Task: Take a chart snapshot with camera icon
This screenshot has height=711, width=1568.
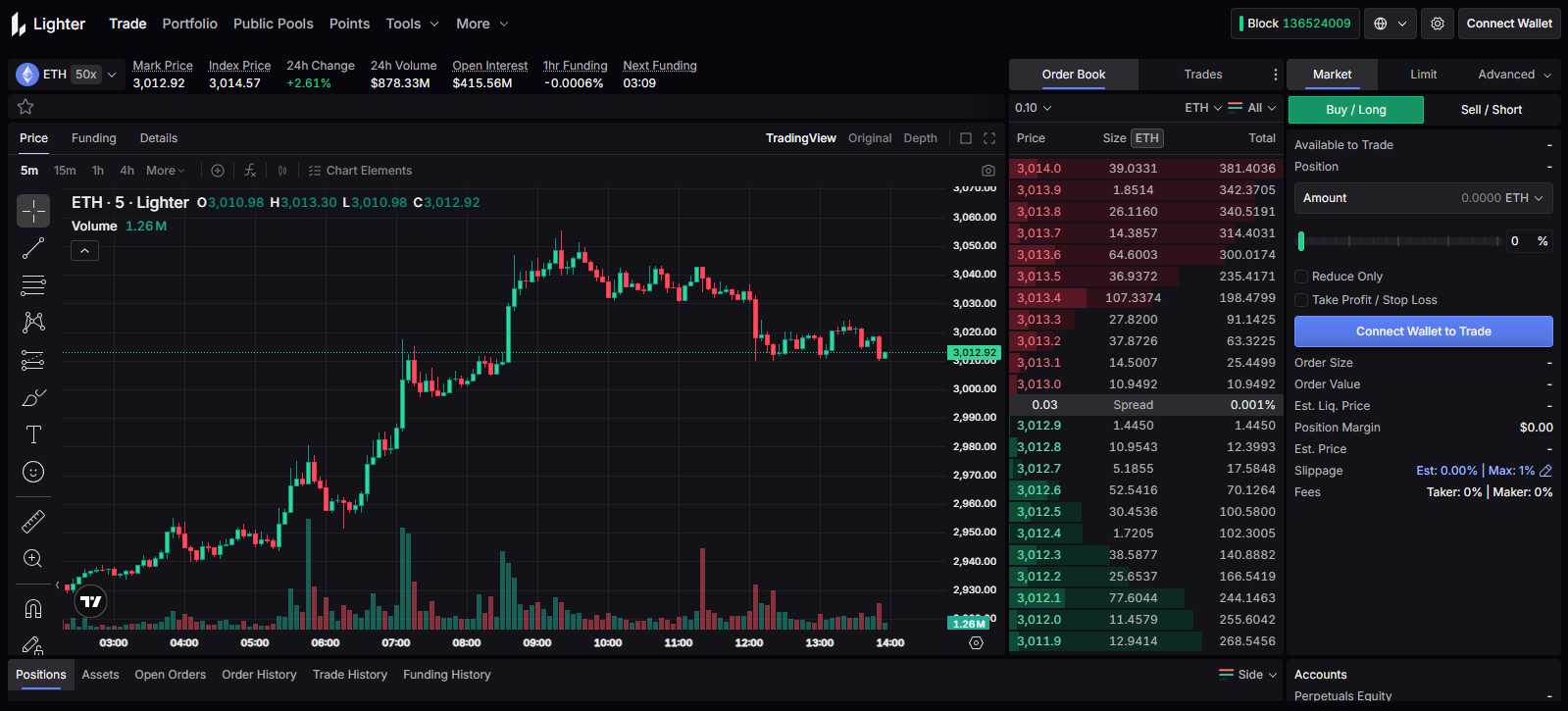Action: (x=987, y=171)
